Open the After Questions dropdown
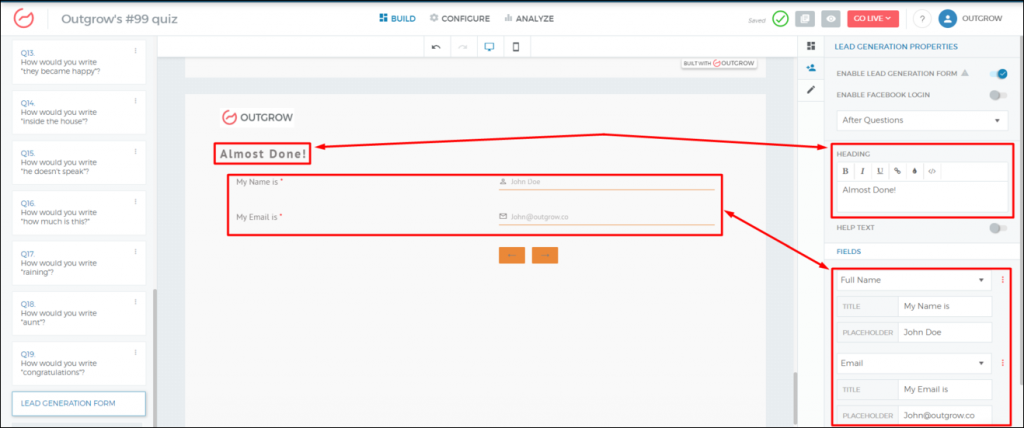The width and height of the screenshot is (1024, 428). pyautogui.click(x=922, y=120)
